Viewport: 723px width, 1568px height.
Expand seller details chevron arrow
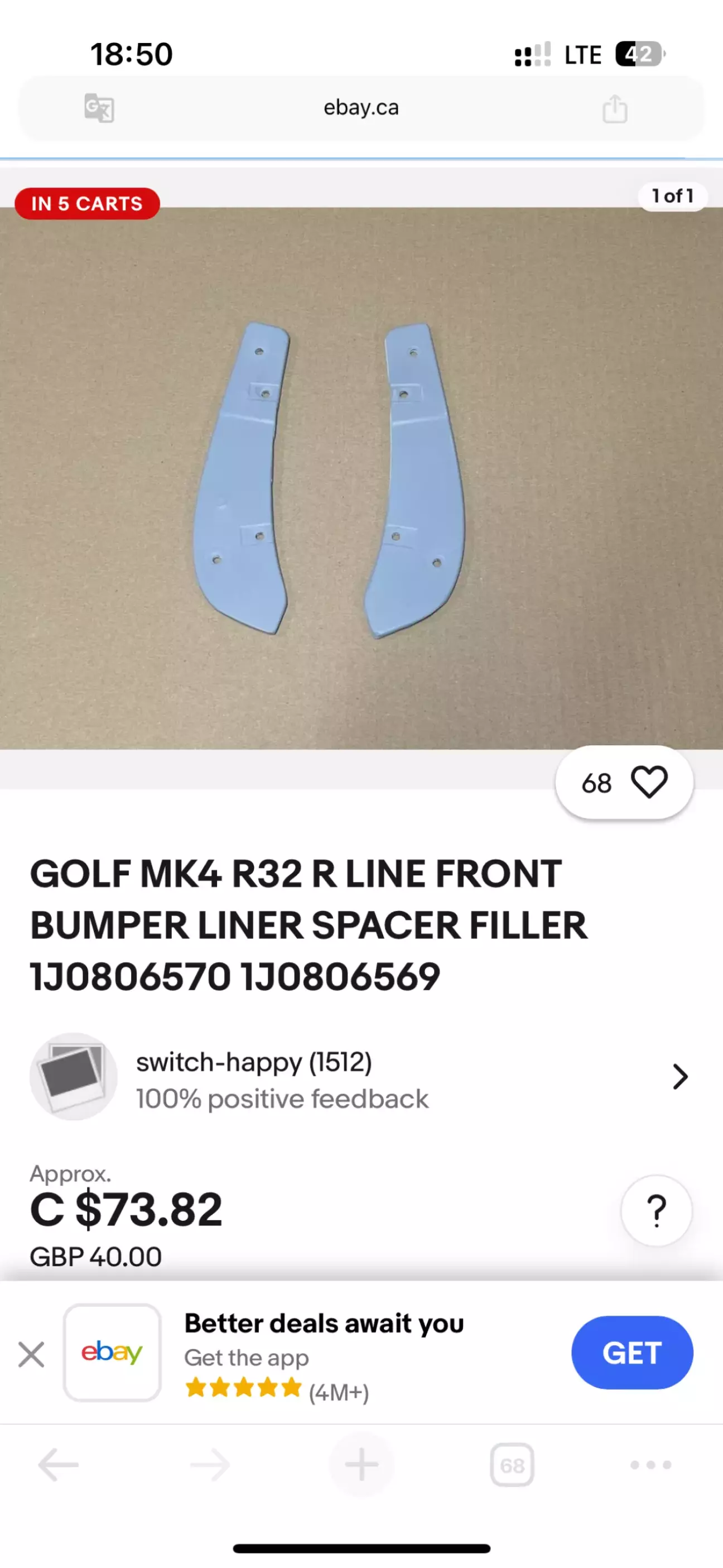pos(680,1077)
